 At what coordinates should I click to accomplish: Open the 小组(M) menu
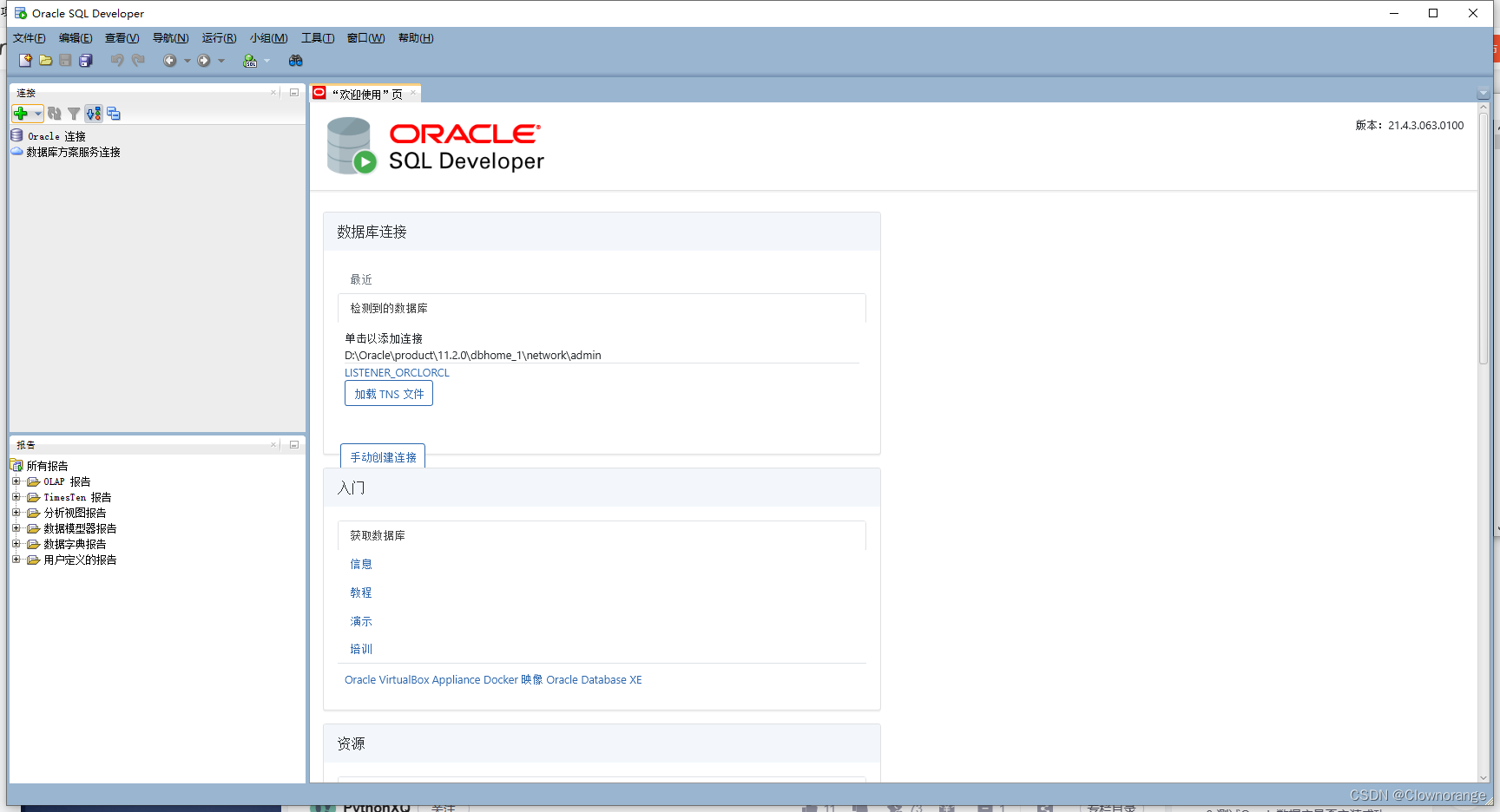[269, 38]
